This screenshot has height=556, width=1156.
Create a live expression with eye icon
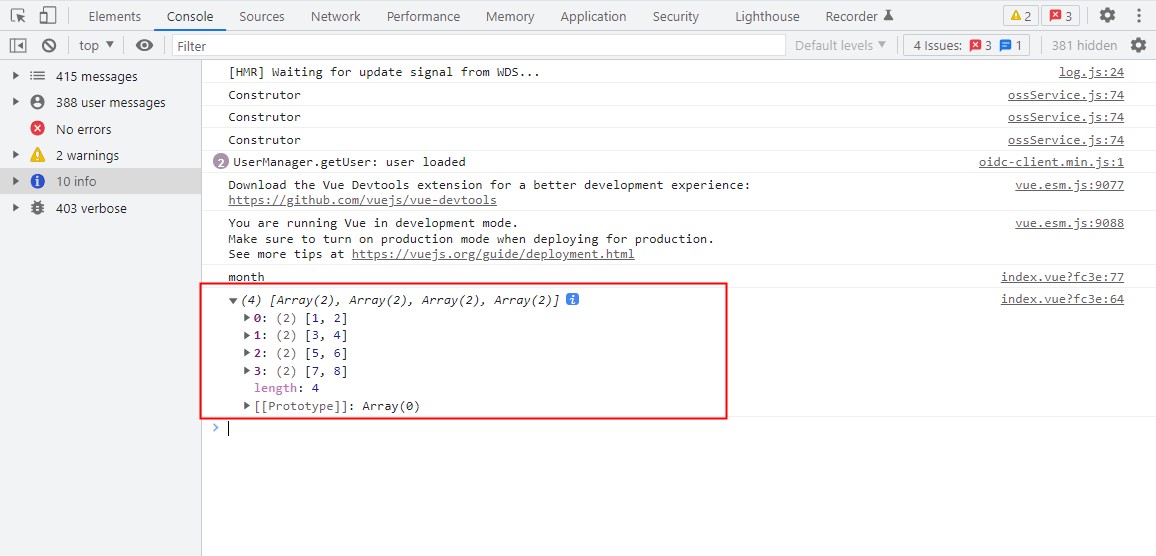(x=144, y=46)
